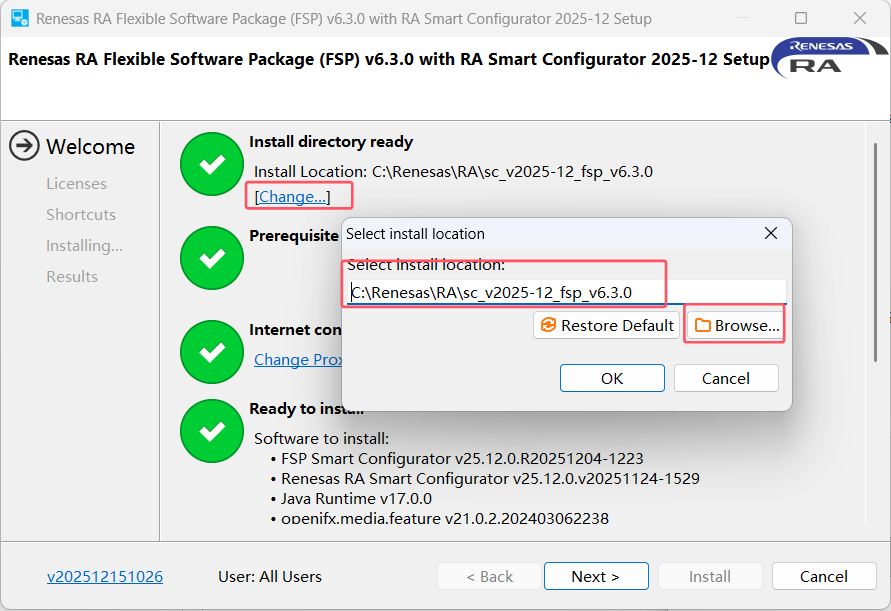Click the Restore Default button

[x=606, y=326]
